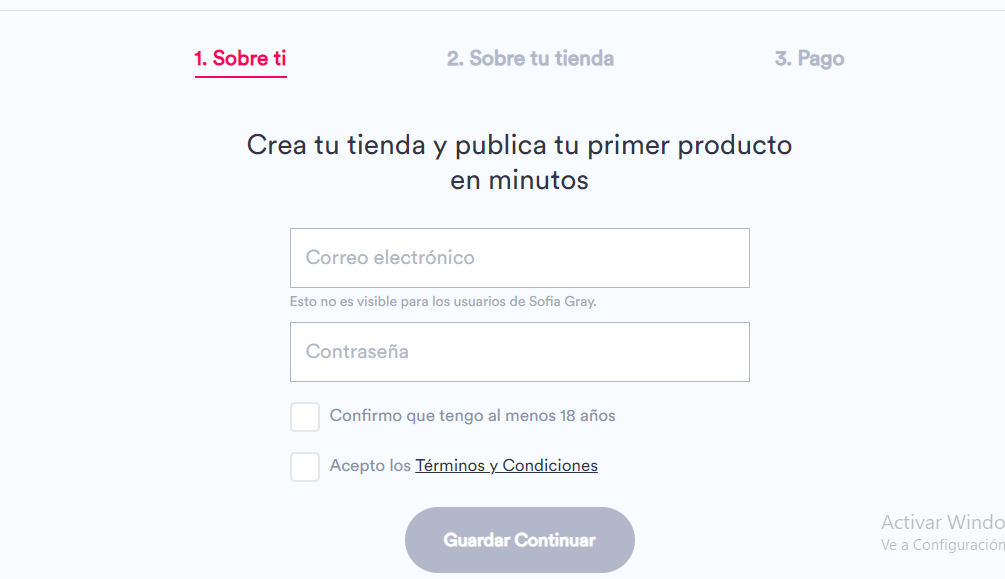This screenshot has width=1005, height=579.
Task: Focus the "Correo electrónico" input field
Action: point(519,257)
